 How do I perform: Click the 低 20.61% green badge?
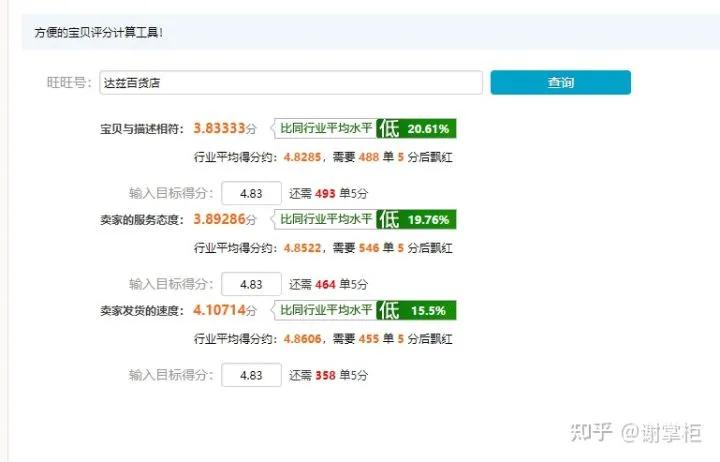coord(416,129)
